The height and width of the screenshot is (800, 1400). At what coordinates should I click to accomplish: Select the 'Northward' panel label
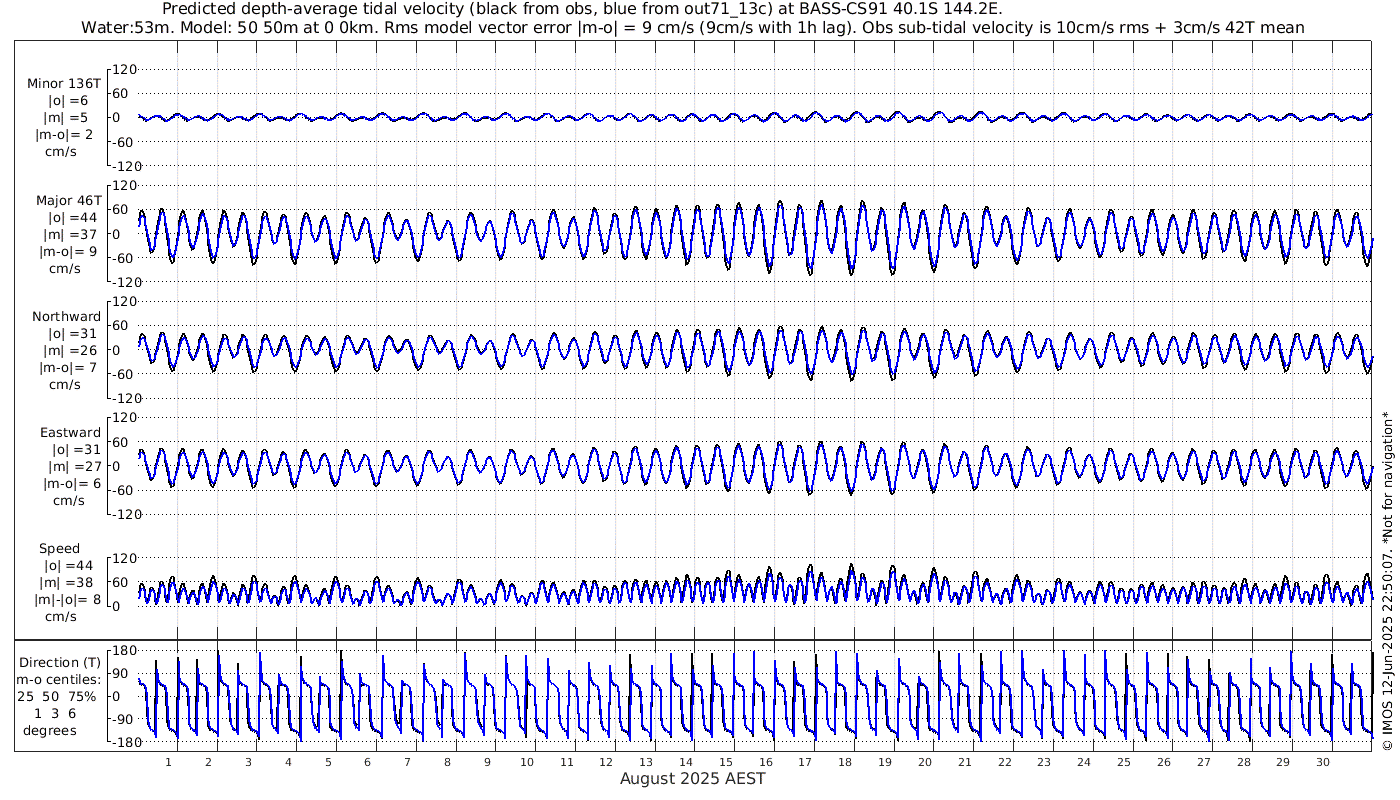point(66,316)
